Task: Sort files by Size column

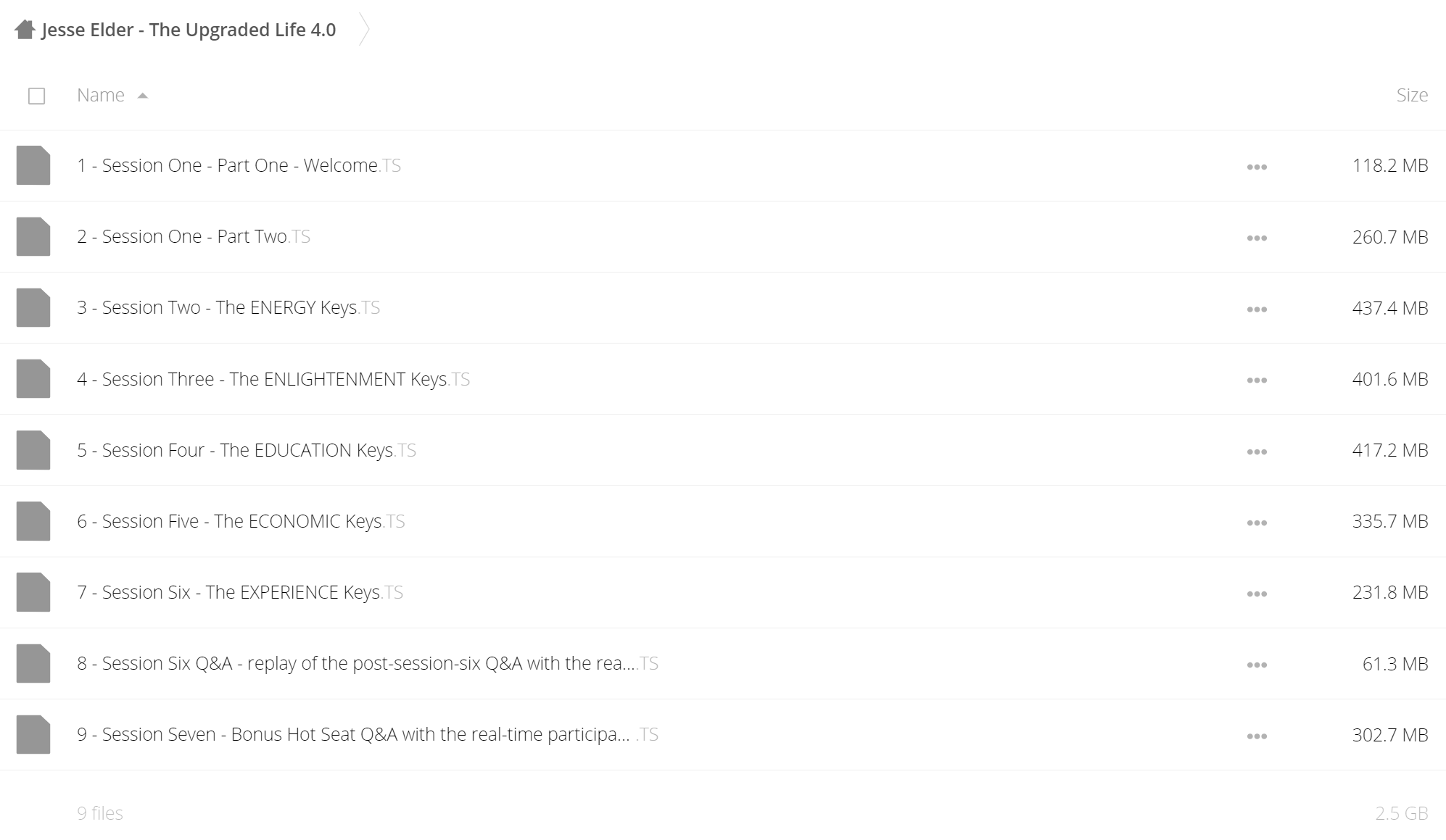Action: (1412, 95)
